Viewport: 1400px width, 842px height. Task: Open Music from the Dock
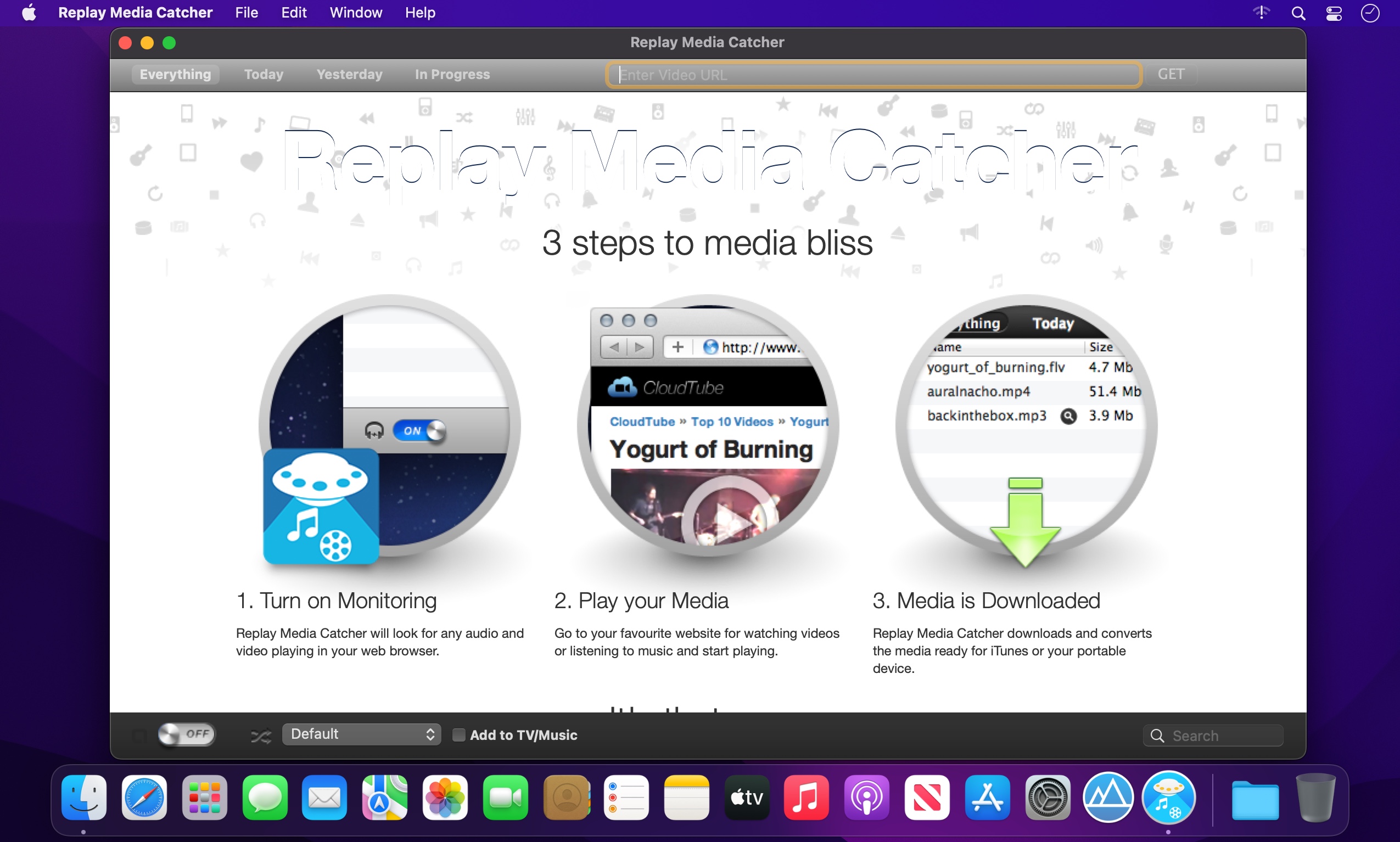pos(807,798)
